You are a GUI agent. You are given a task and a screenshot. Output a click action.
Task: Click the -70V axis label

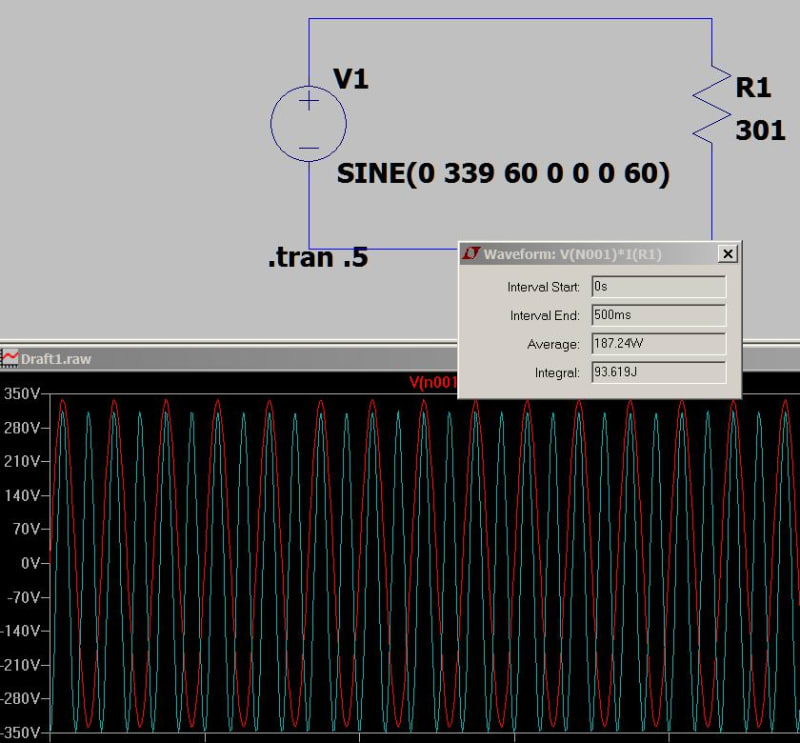click(24, 597)
